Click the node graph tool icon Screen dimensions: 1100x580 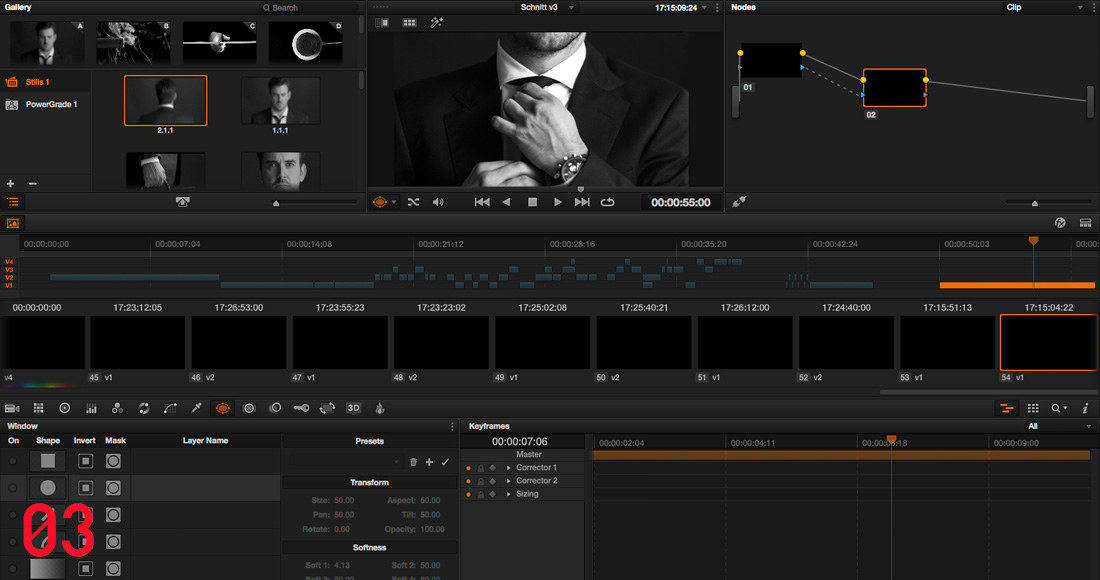[x=739, y=202]
